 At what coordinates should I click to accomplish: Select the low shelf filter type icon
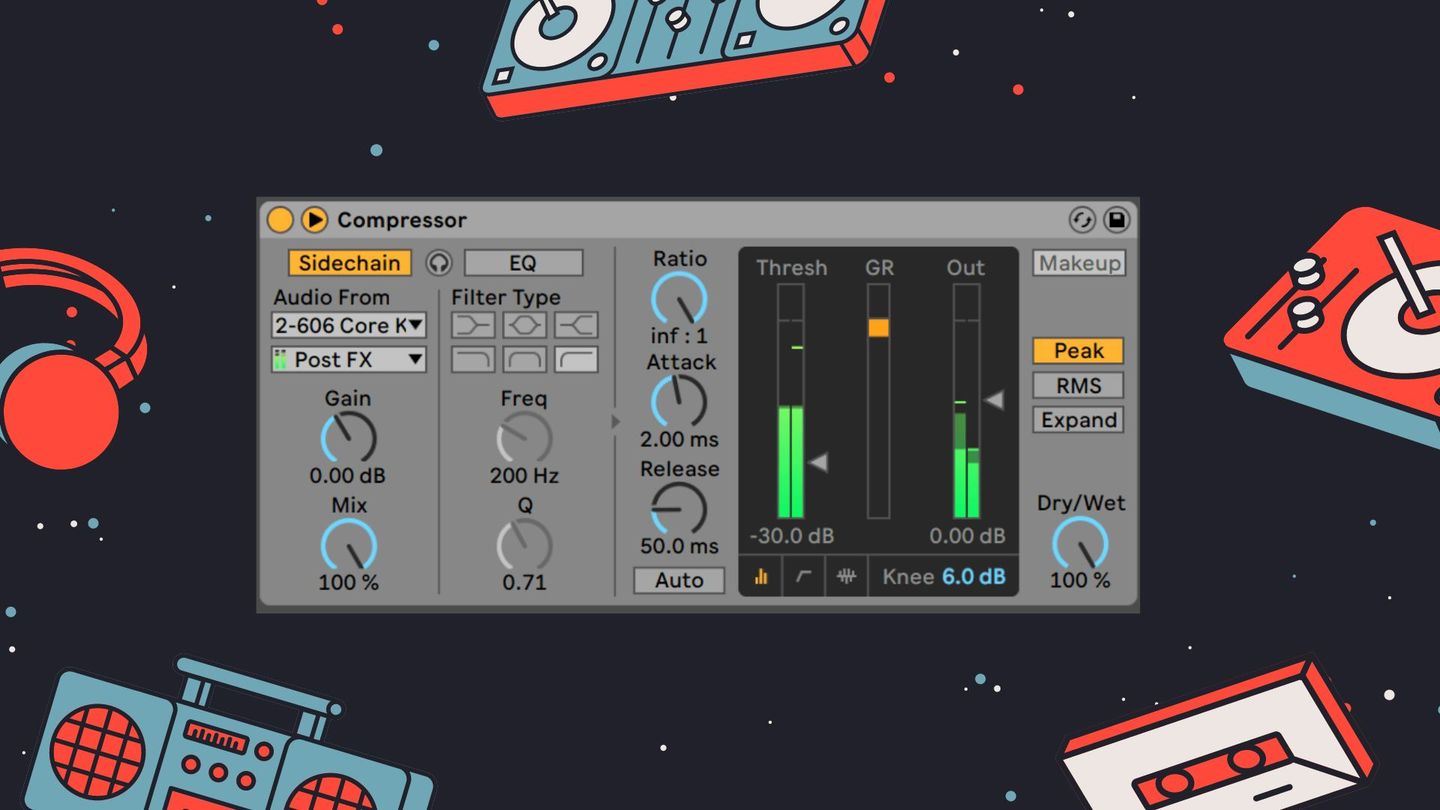click(x=472, y=324)
